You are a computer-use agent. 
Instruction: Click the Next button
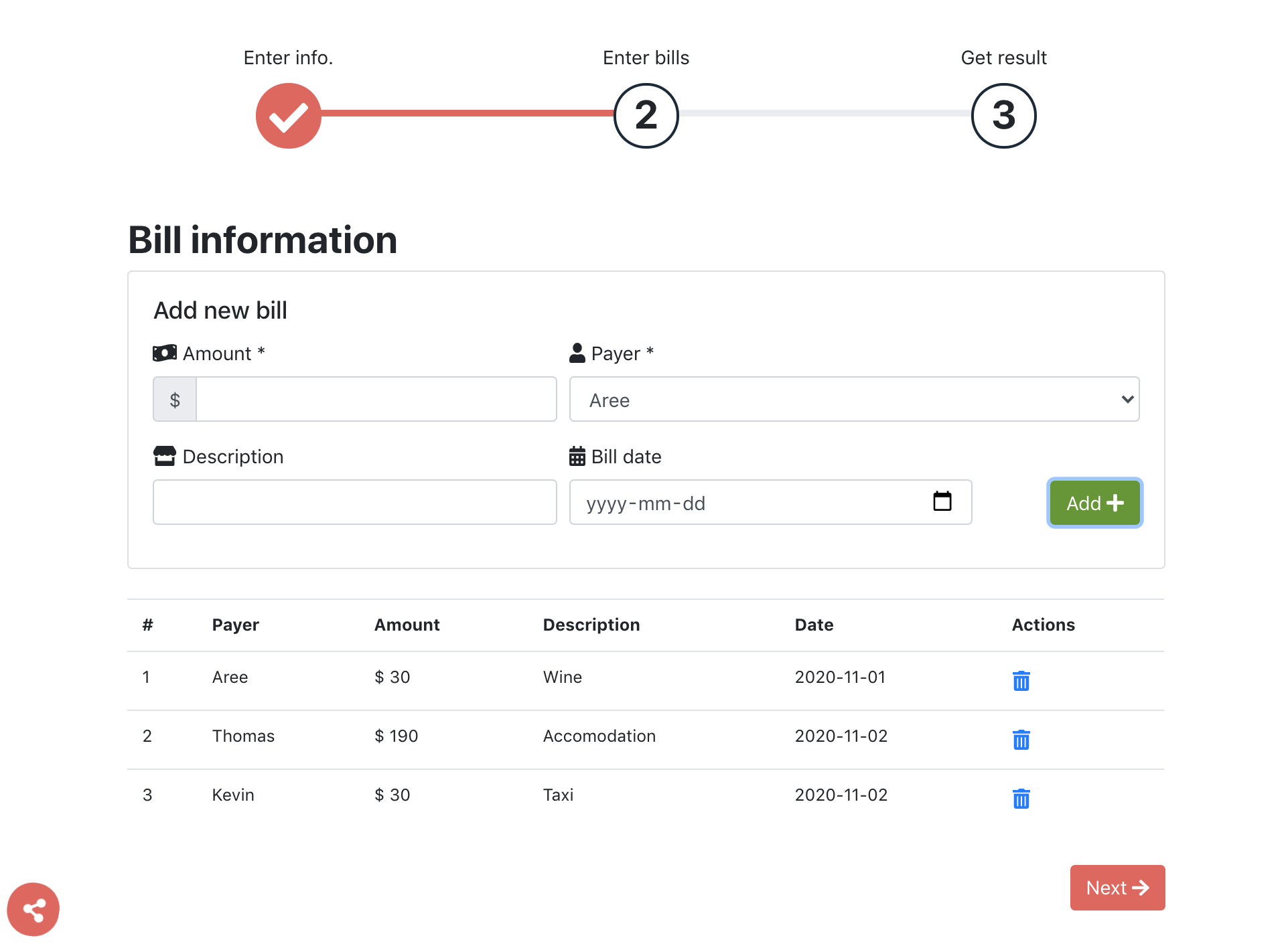point(1117,888)
